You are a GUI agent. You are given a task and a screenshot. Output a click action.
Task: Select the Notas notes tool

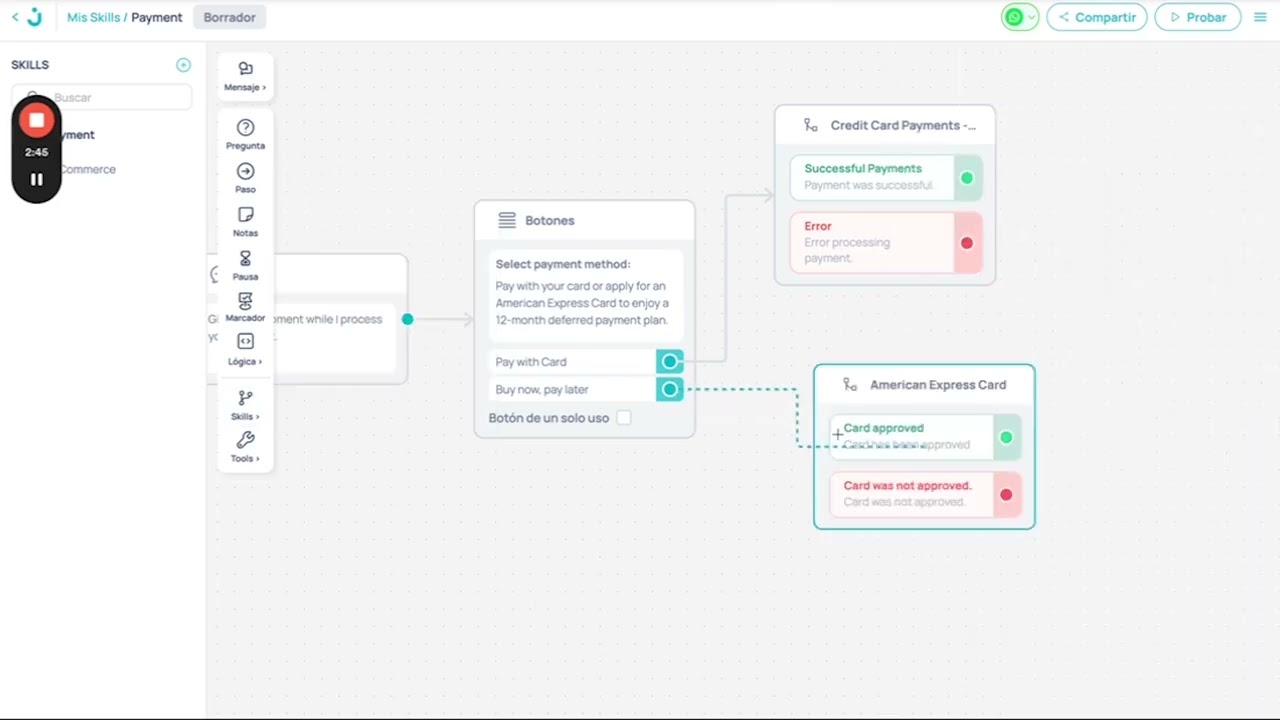coord(245,222)
